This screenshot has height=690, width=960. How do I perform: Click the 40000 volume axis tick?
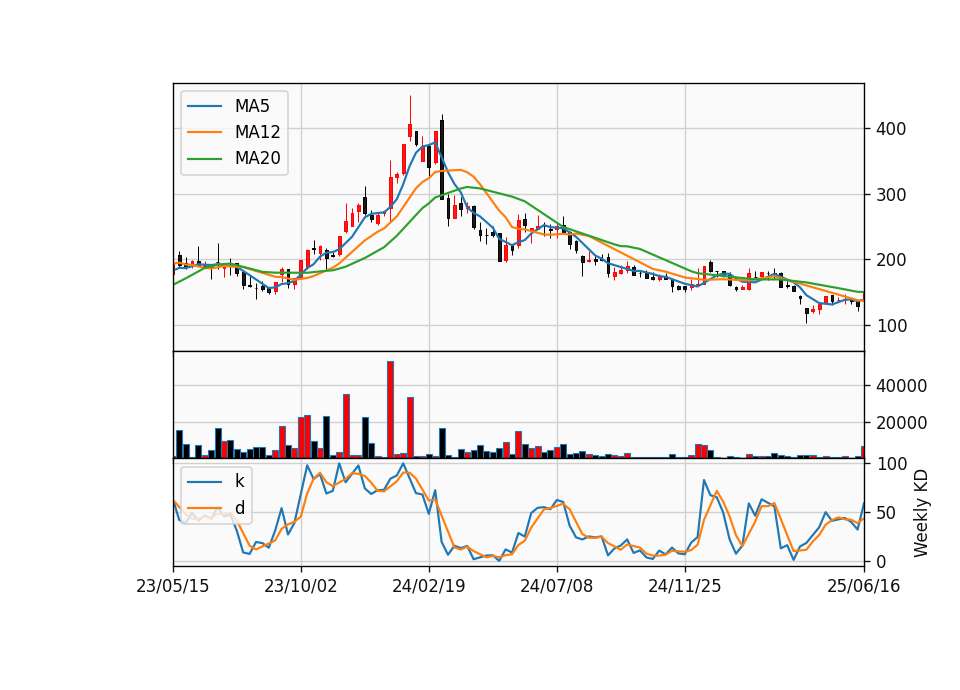(x=901, y=386)
